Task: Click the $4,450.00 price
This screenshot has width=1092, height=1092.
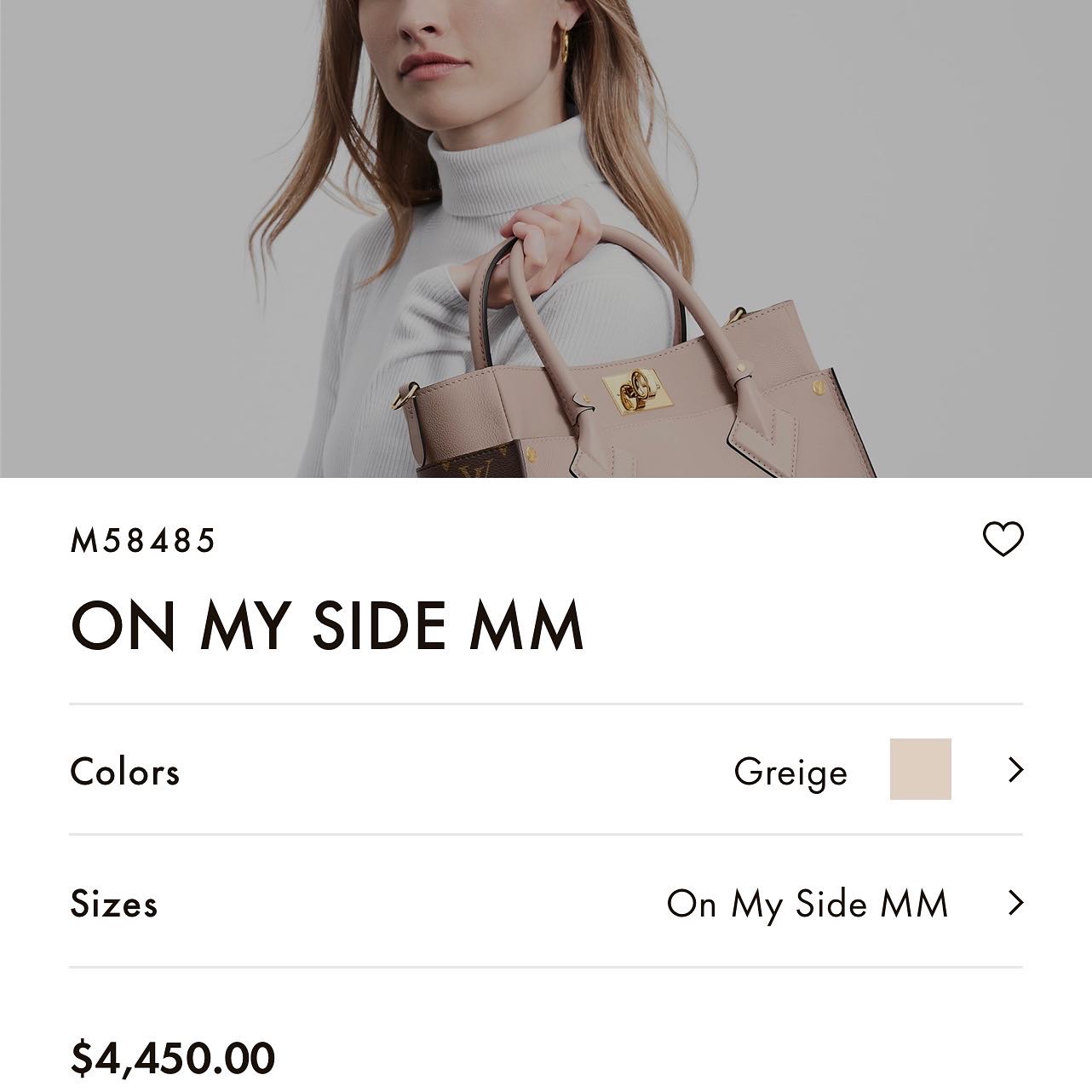Action: [x=173, y=1057]
